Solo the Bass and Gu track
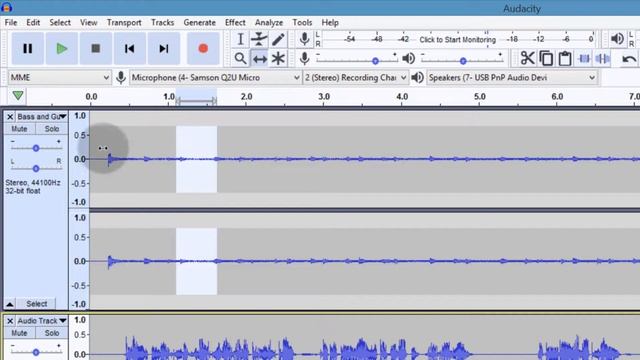 pyautogui.click(x=52, y=129)
